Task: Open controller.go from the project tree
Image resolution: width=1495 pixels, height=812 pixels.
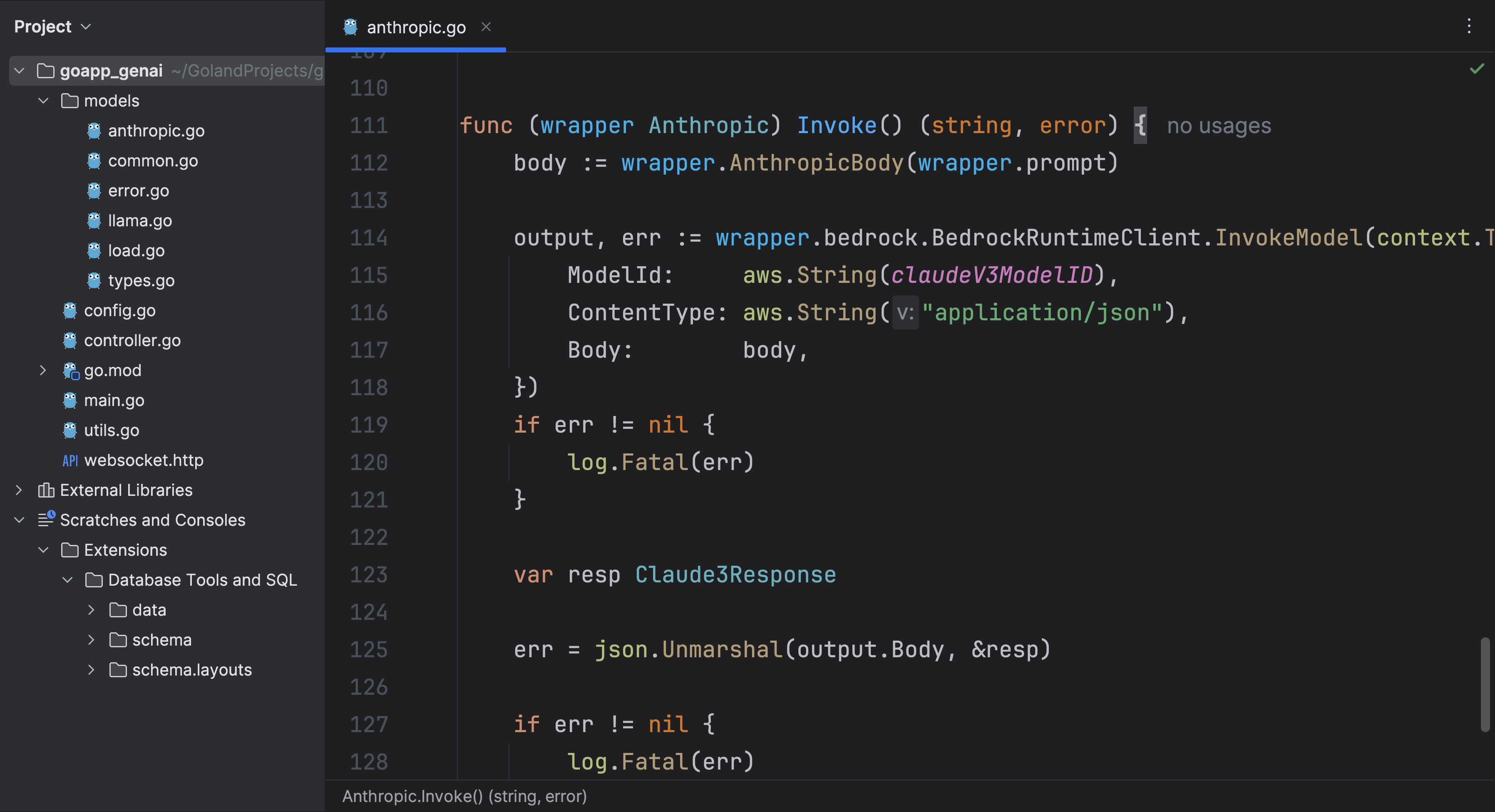Action: point(132,340)
